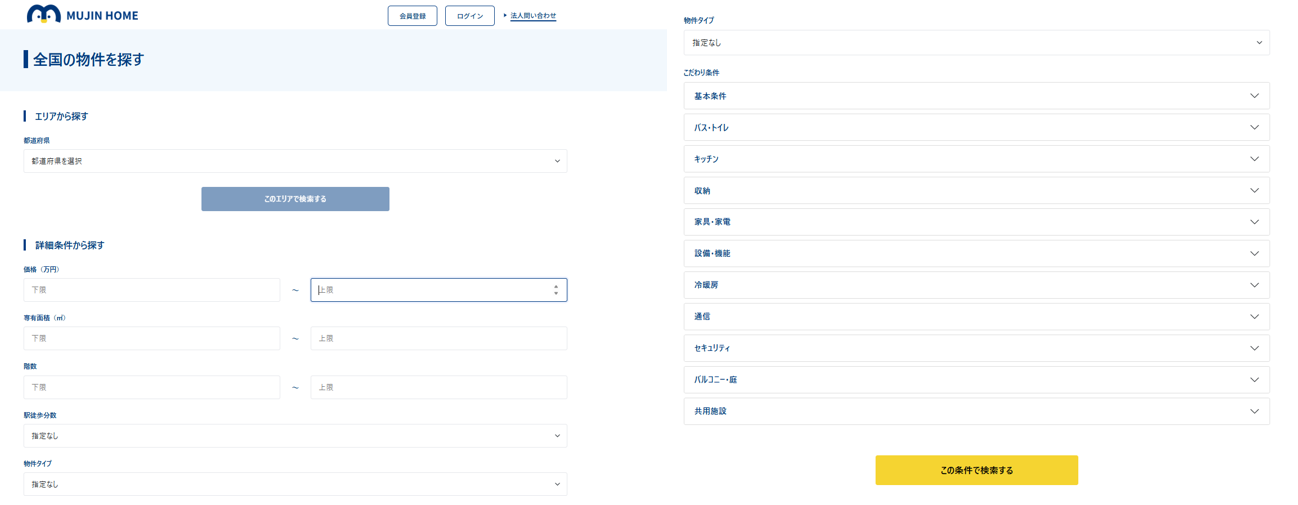Open the 都道府県を選択 dropdown
The width and height of the screenshot is (1298, 505).
coord(295,161)
